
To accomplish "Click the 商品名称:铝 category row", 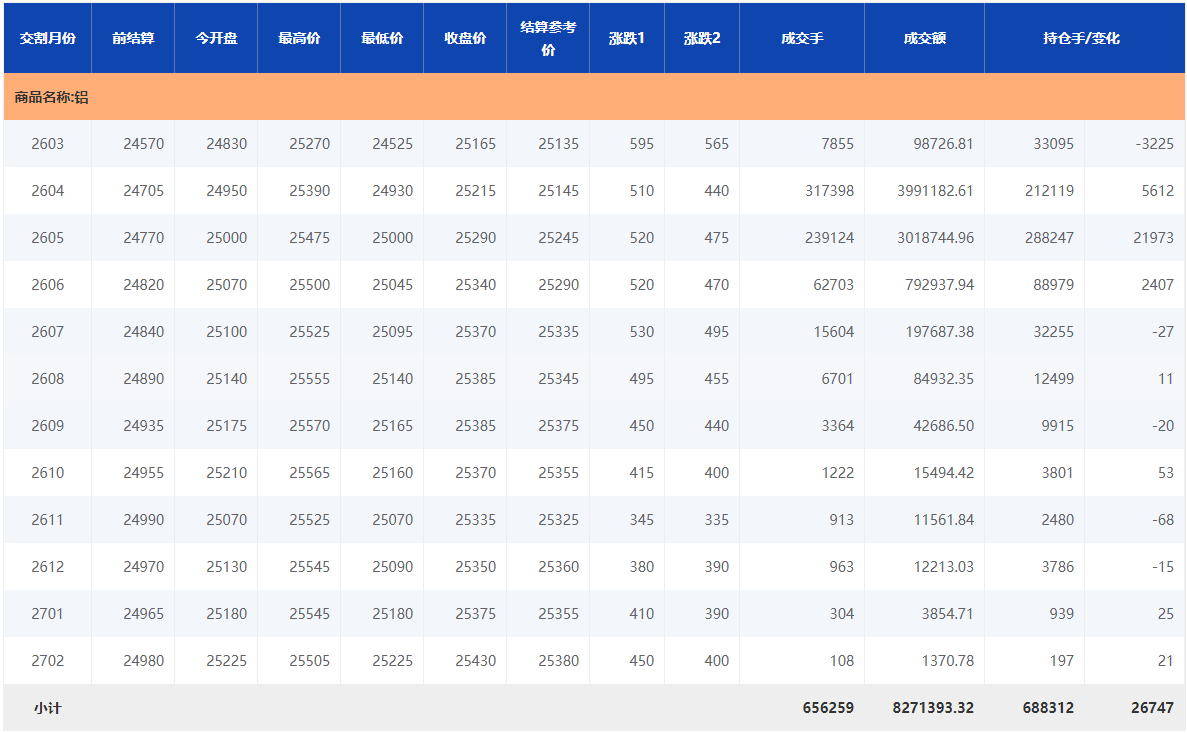I will (x=52, y=97).
